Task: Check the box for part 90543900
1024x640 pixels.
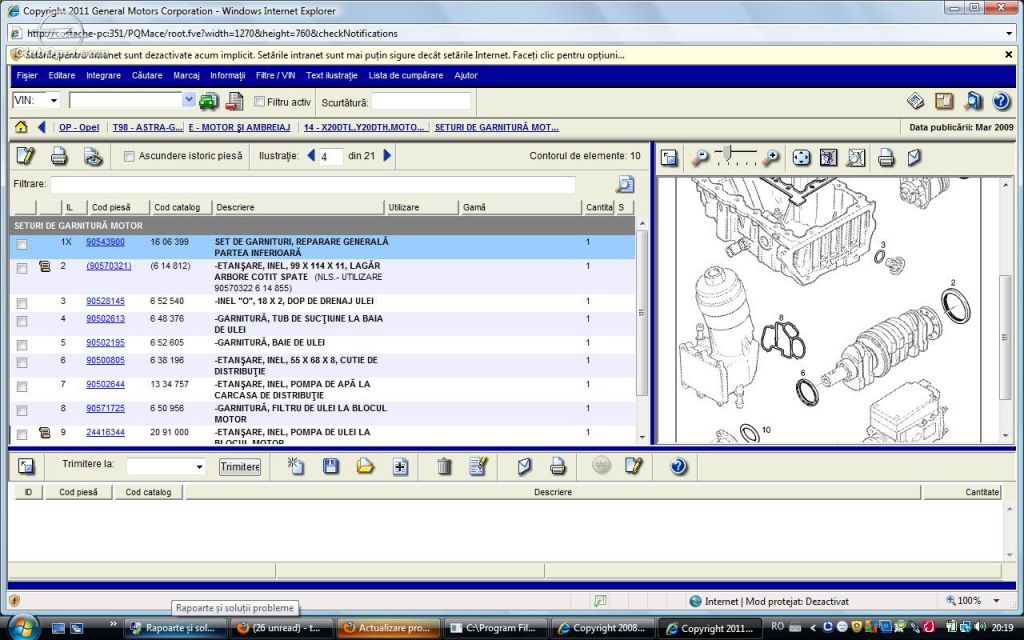Action: pyautogui.click(x=22, y=244)
